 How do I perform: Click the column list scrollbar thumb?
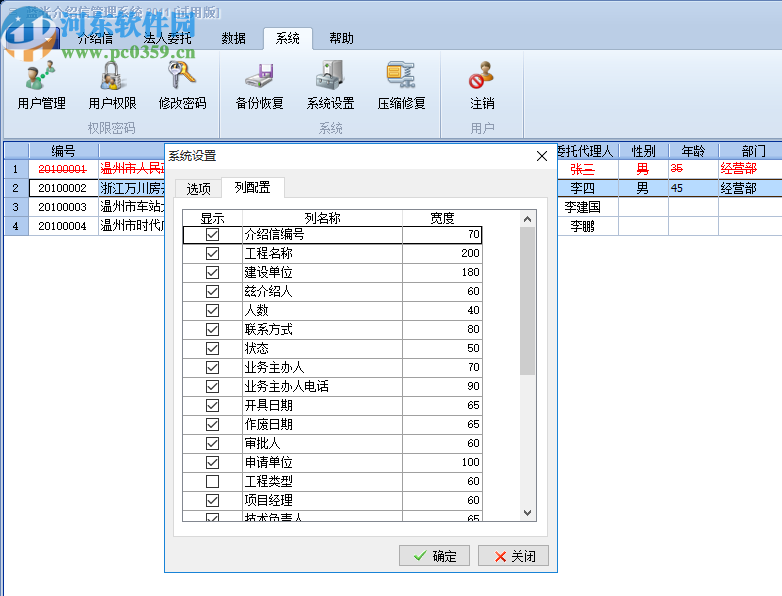pos(528,301)
